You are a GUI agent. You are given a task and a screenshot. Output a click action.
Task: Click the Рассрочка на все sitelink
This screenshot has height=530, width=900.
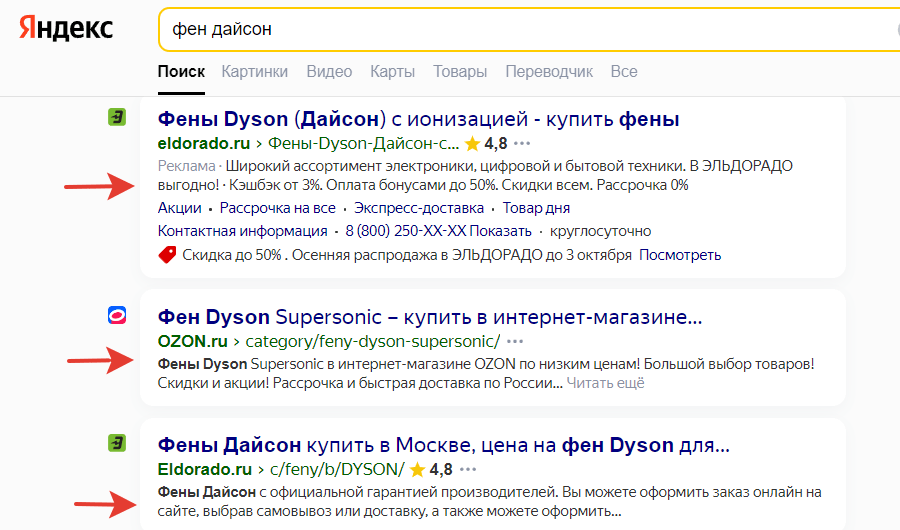277,208
